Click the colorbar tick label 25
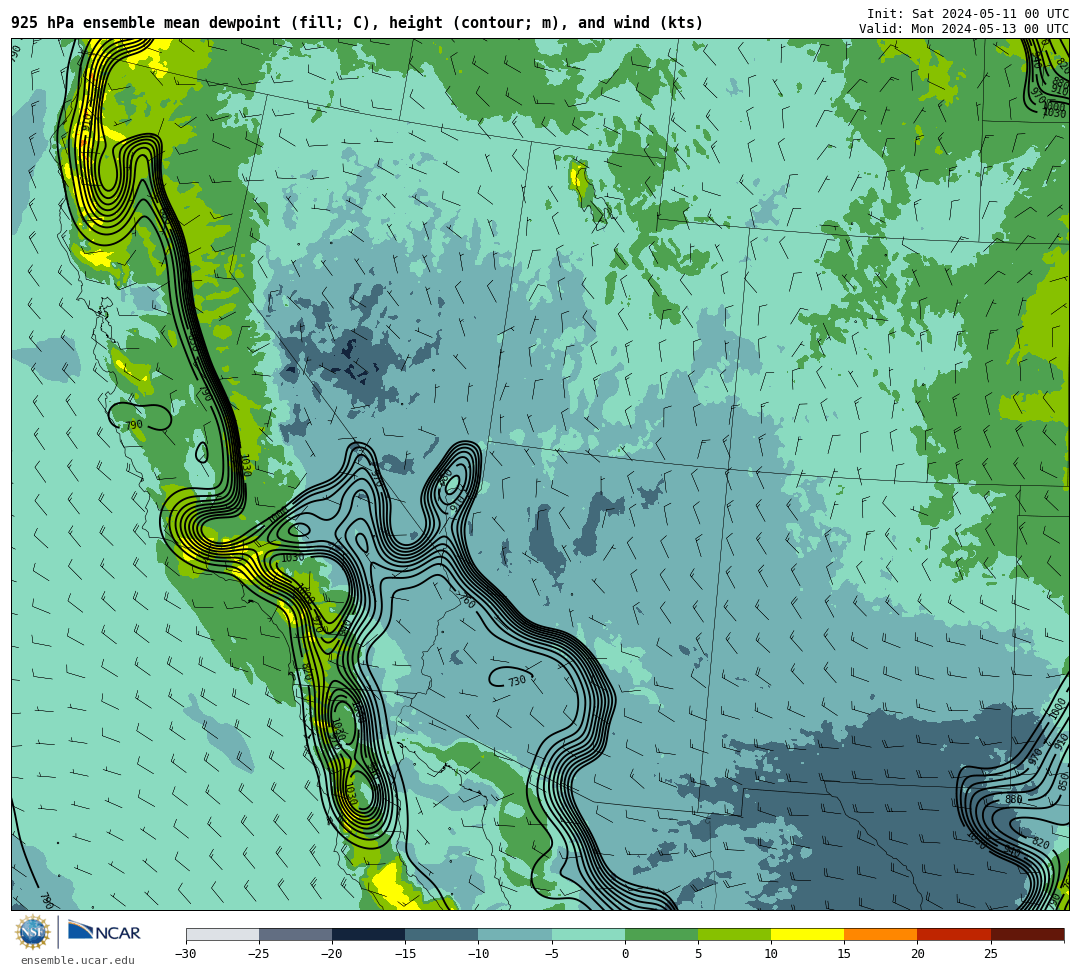Screen dimensions: 1080x973 (x=990, y=954)
